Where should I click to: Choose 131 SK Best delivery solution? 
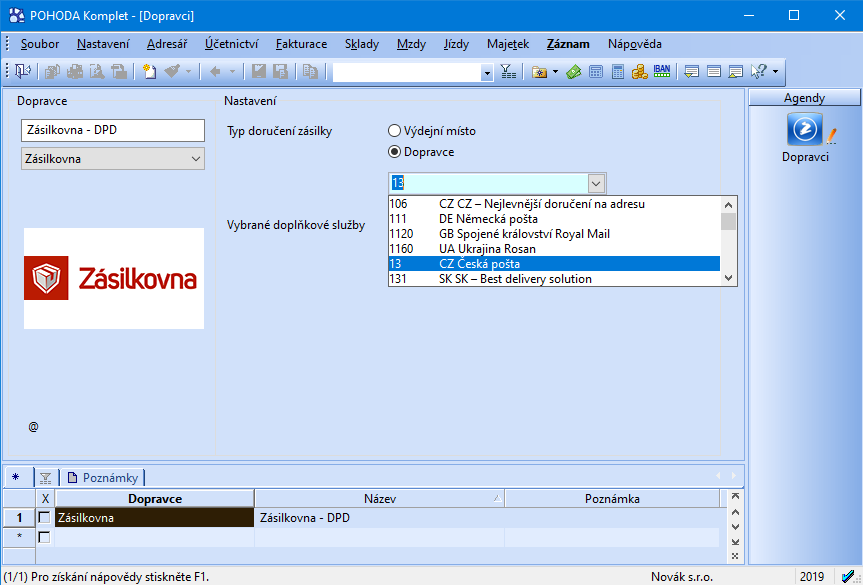pos(554,278)
